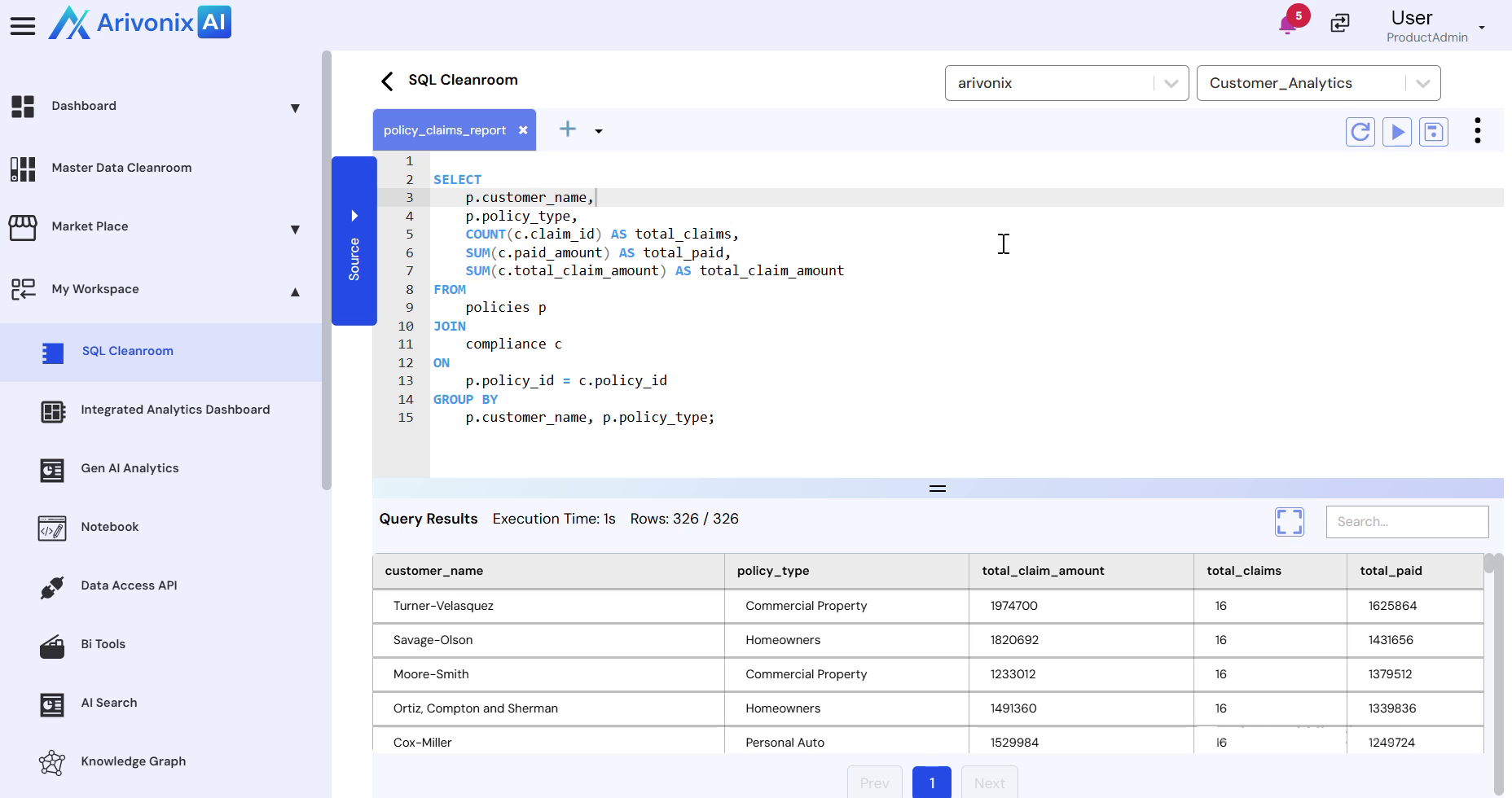Expand the Dashboard menu
Image resolution: width=1512 pixels, height=798 pixels.
(295, 108)
